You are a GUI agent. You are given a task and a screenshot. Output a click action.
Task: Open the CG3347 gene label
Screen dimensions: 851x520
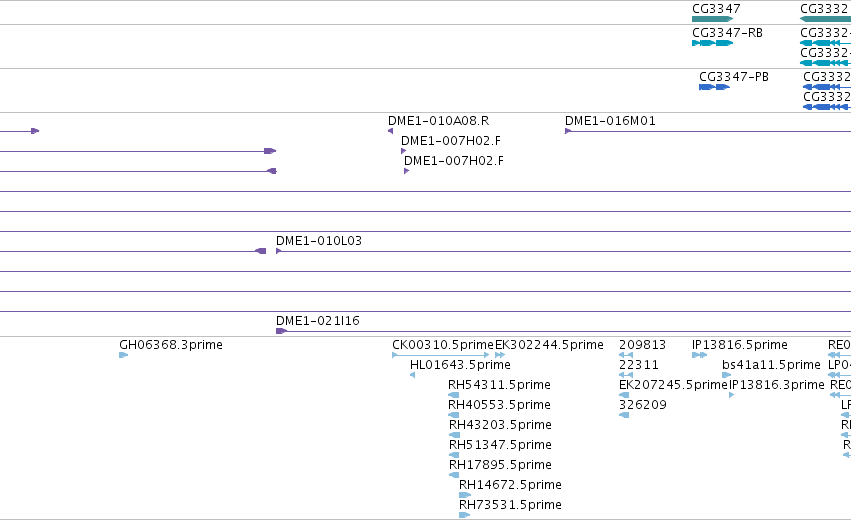click(x=716, y=9)
